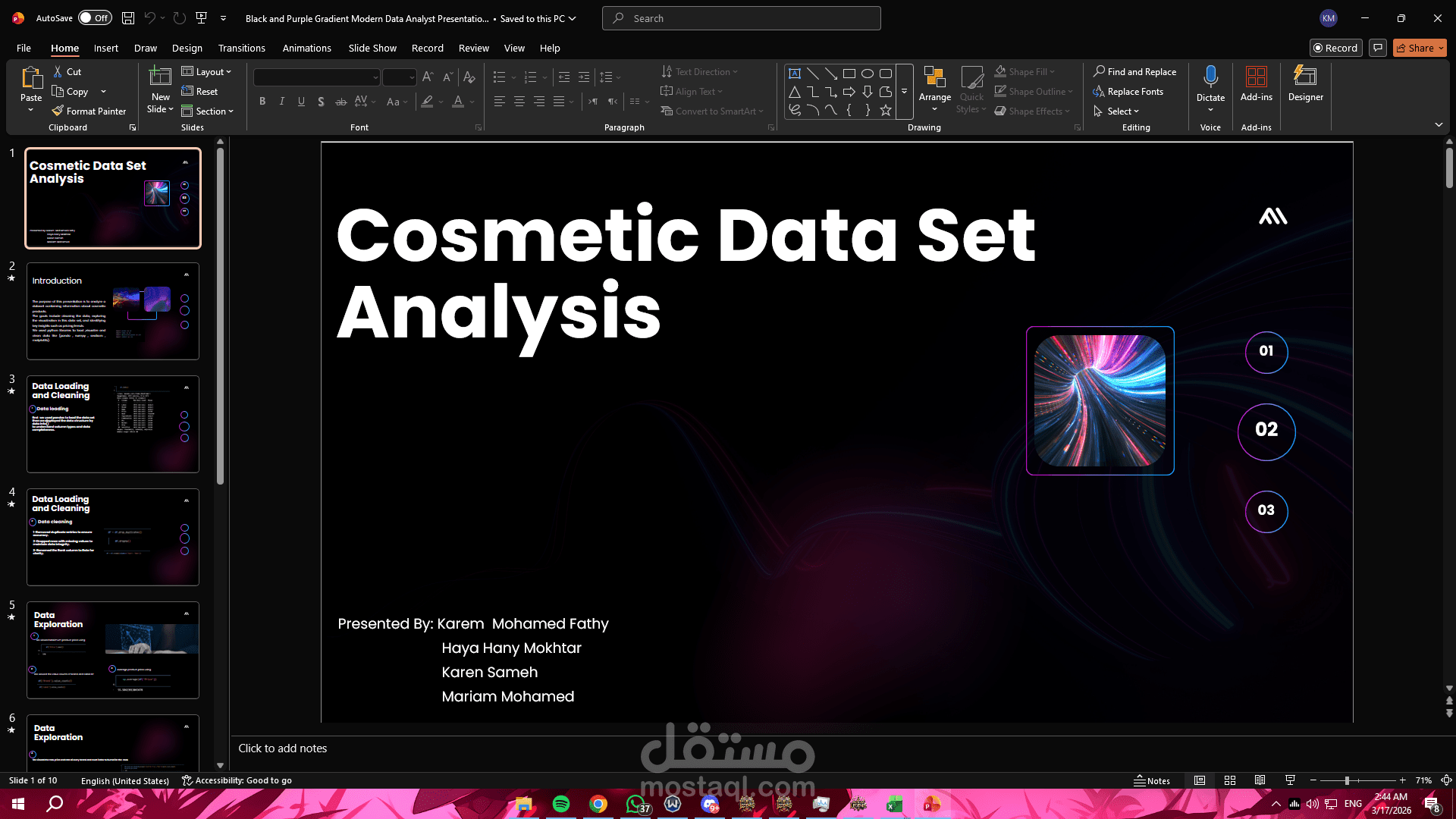Open the Designer pane
The width and height of the screenshot is (1456, 819).
1305,86
